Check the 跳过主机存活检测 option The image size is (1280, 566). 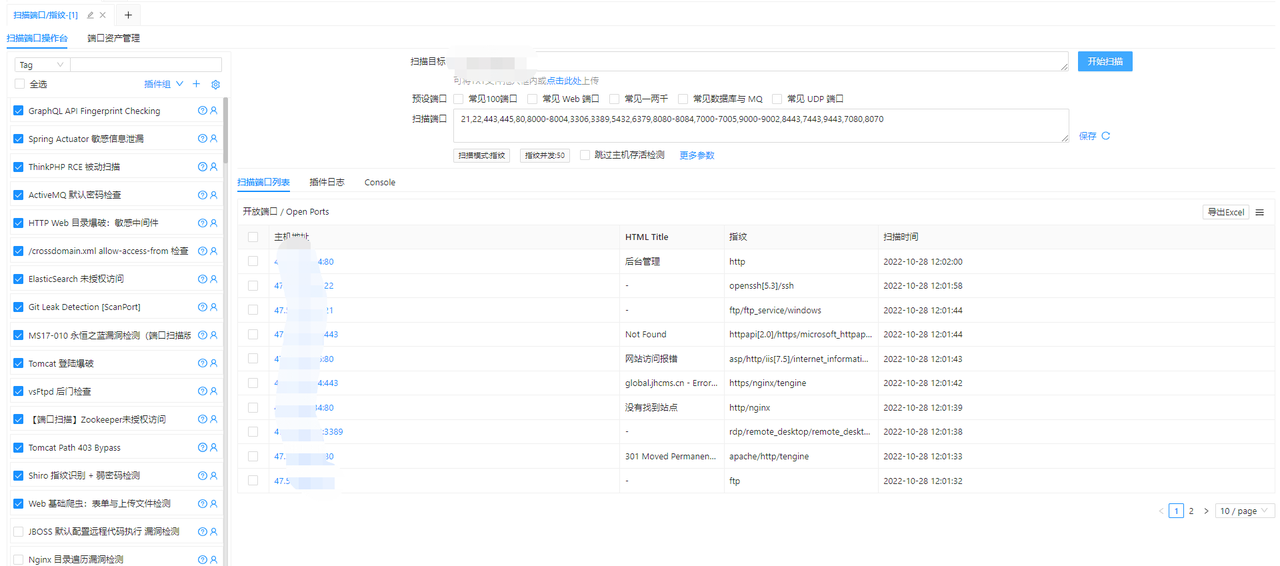click(585, 156)
